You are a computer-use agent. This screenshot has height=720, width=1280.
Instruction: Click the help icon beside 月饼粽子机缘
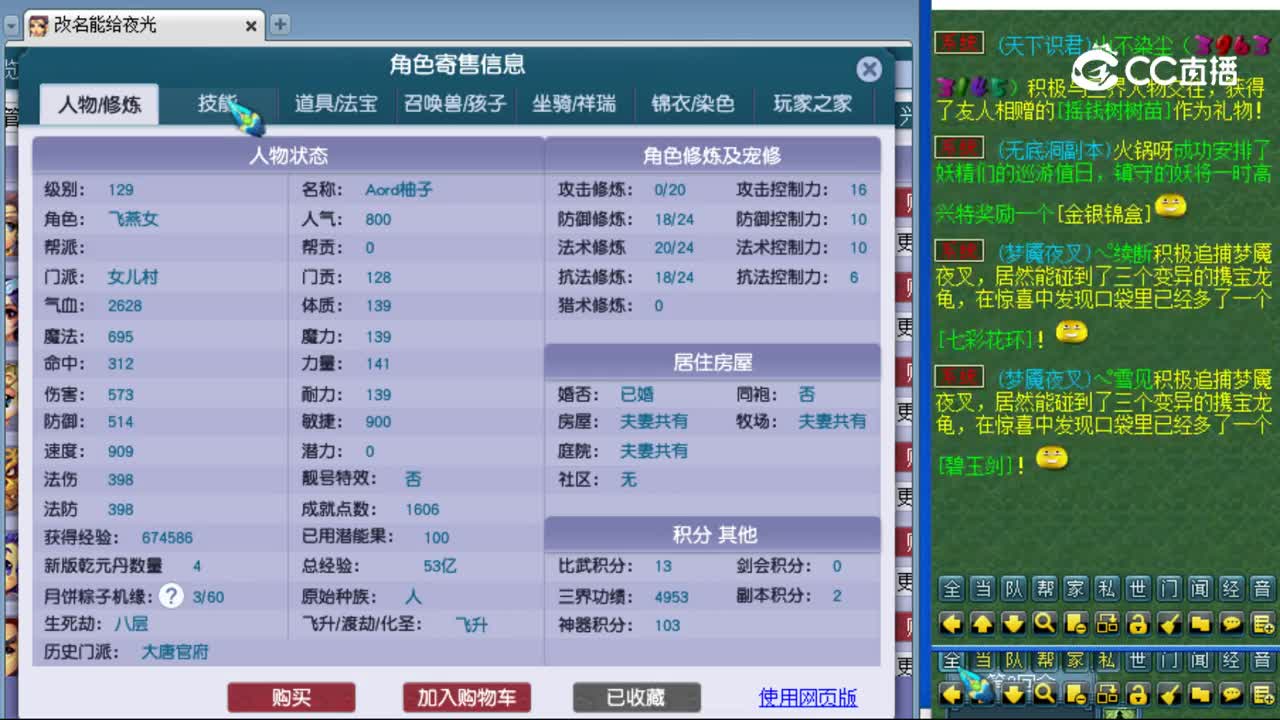(x=172, y=596)
